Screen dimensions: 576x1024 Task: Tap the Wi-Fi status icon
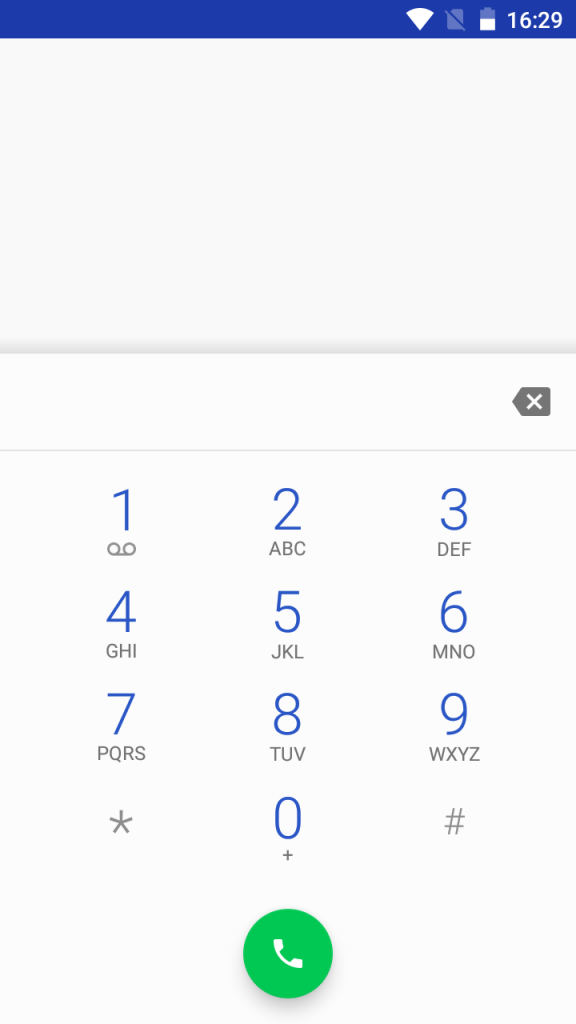point(419,19)
